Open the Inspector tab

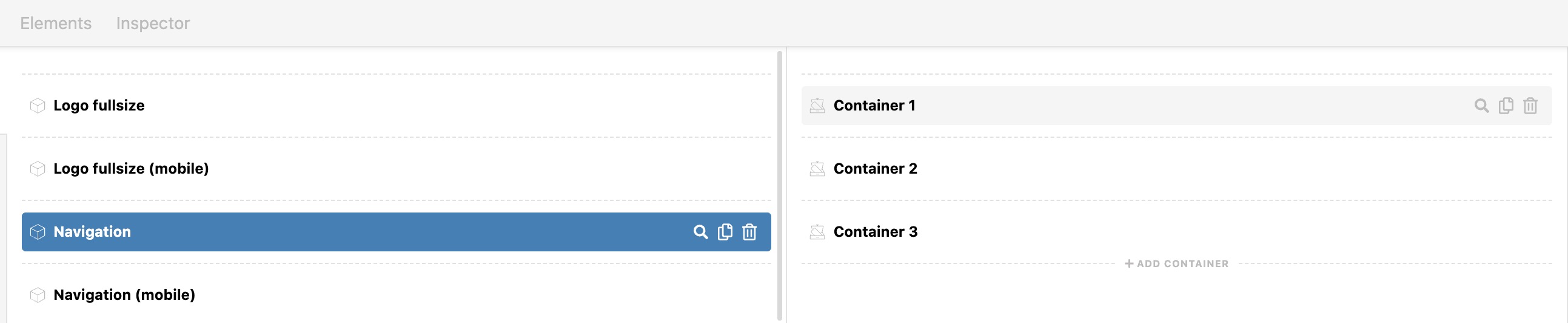(153, 23)
